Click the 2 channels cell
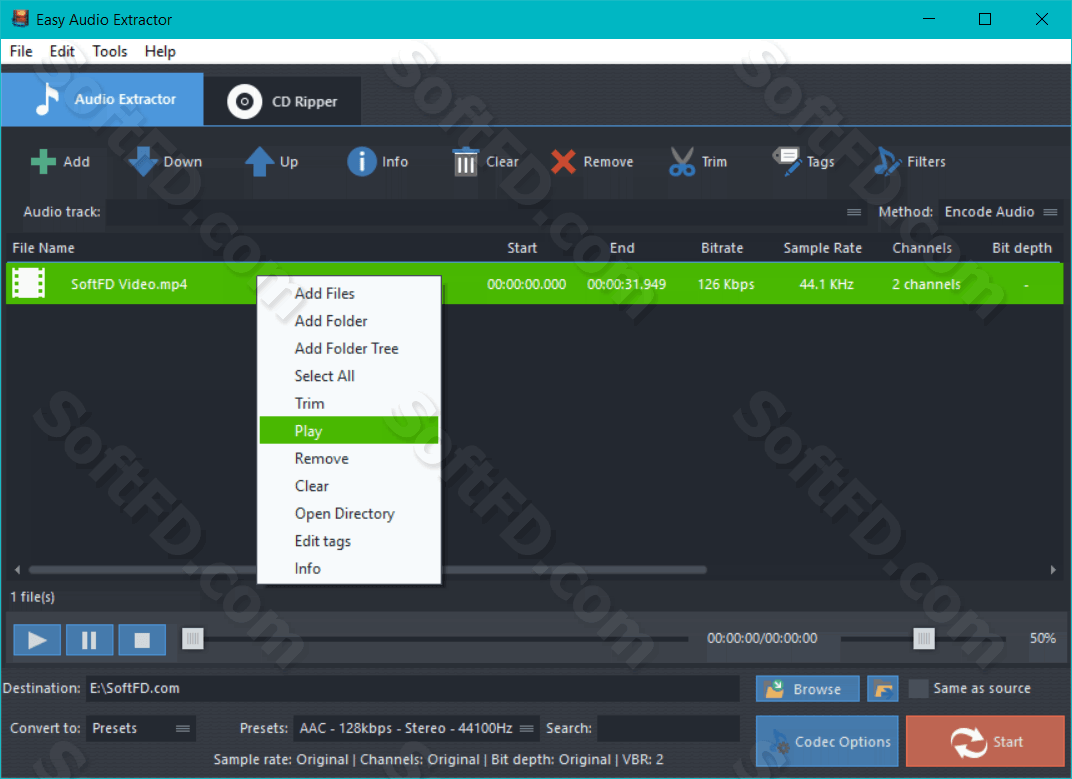Image resolution: width=1072 pixels, height=779 pixels. pos(926,284)
